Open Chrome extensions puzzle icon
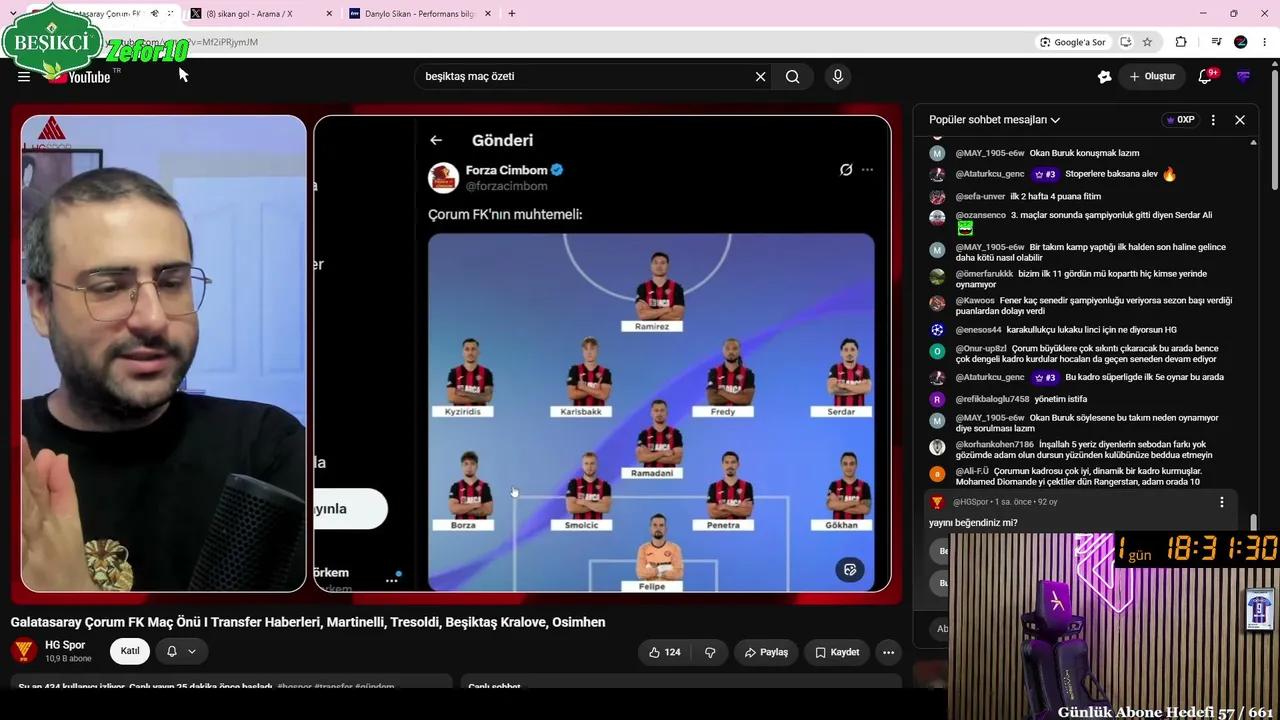Screen dimensions: 1280x720 click(1181, 42)
